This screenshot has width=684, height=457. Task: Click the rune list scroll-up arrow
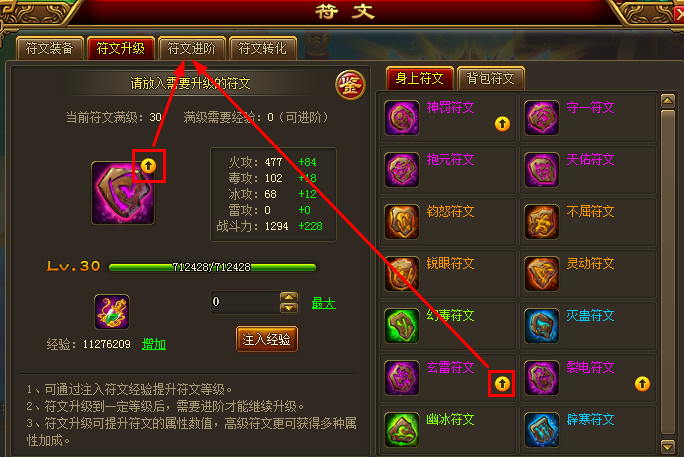tap(667, 101)
